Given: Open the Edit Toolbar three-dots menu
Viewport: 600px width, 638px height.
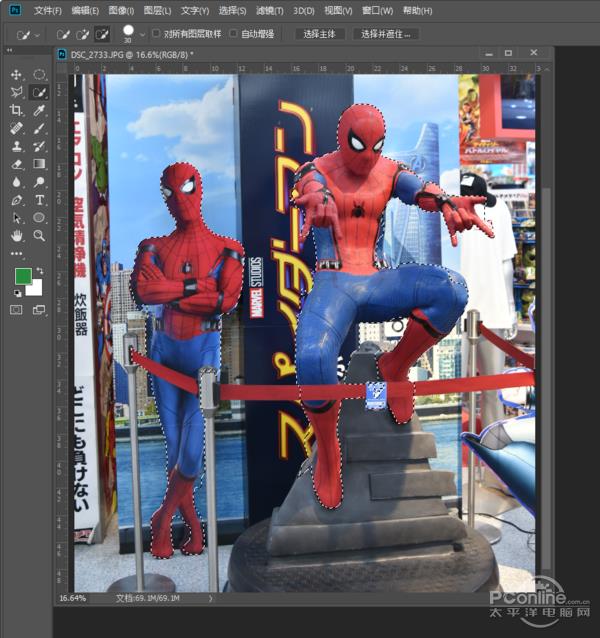Looking at the screenshot, I should (x=16, y=253).
